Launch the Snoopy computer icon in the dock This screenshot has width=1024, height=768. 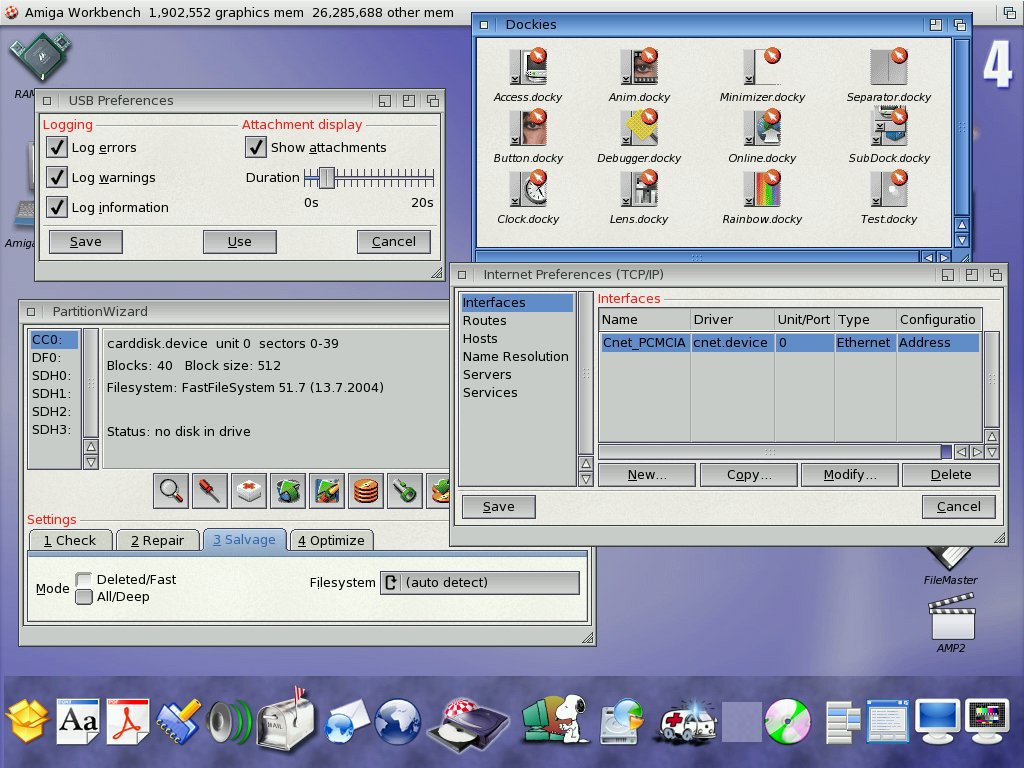(x=556, y=720)
